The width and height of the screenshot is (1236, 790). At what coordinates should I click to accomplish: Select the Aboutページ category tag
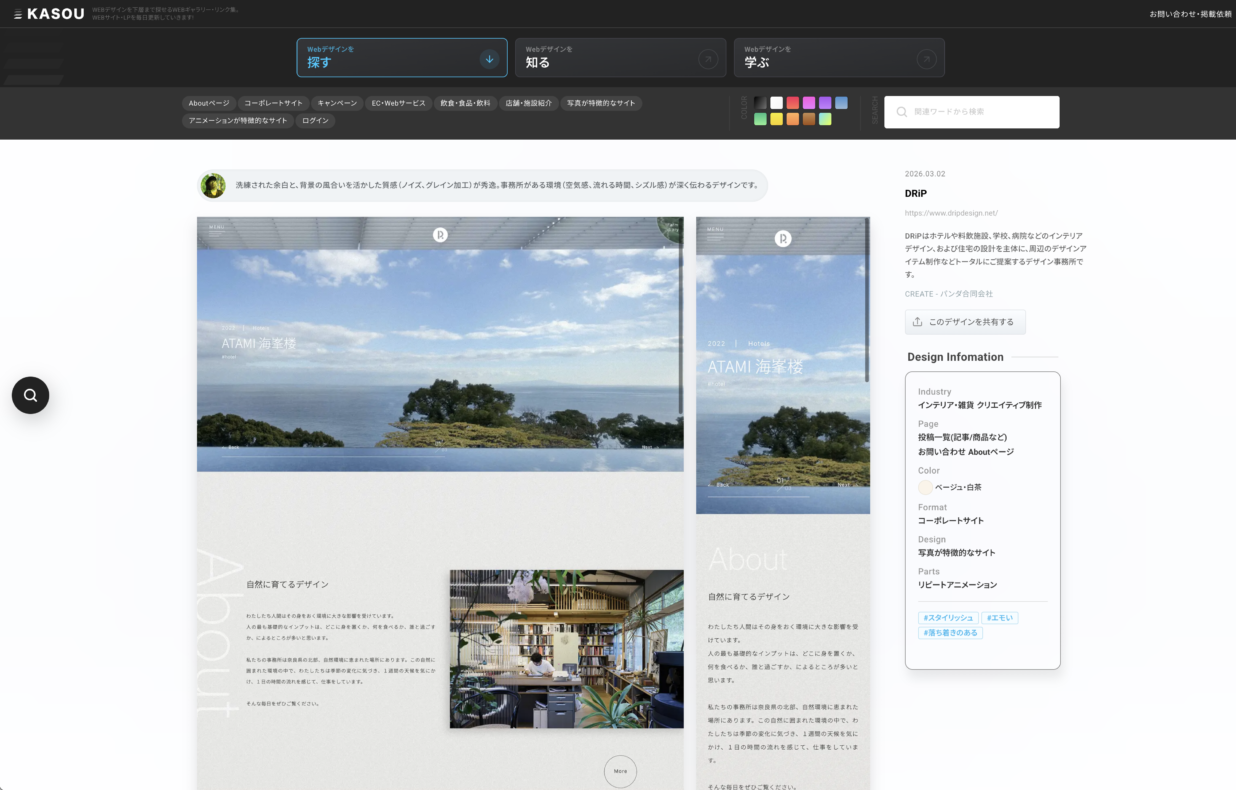click(209, 103)
